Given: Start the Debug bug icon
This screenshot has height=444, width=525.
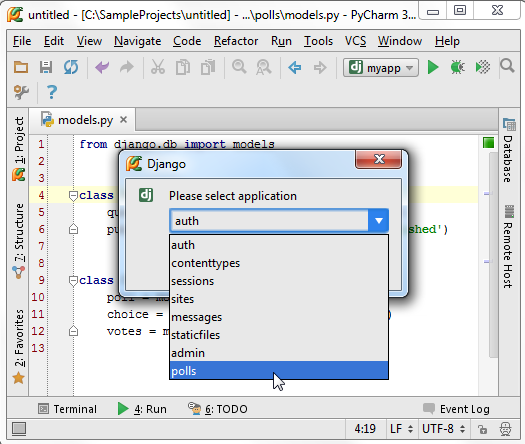Looking at the screenshot, I should [x=457, y=67].
